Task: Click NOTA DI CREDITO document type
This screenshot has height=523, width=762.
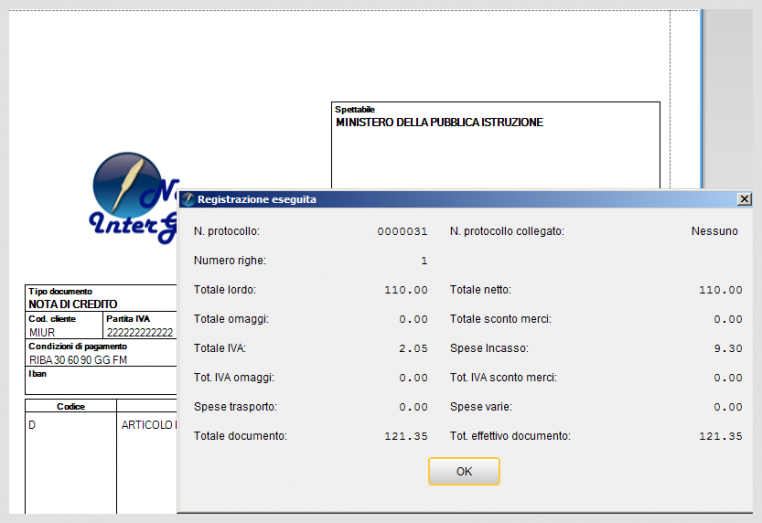Action: 73,304
